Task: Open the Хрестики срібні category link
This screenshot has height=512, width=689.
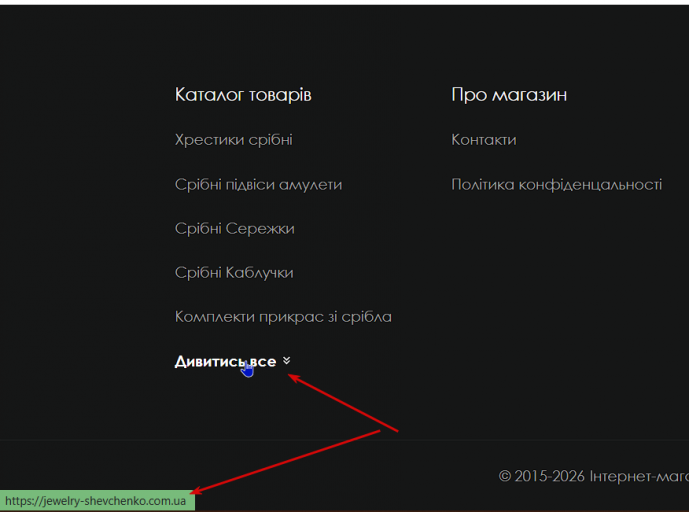Action: pos(233,140)
